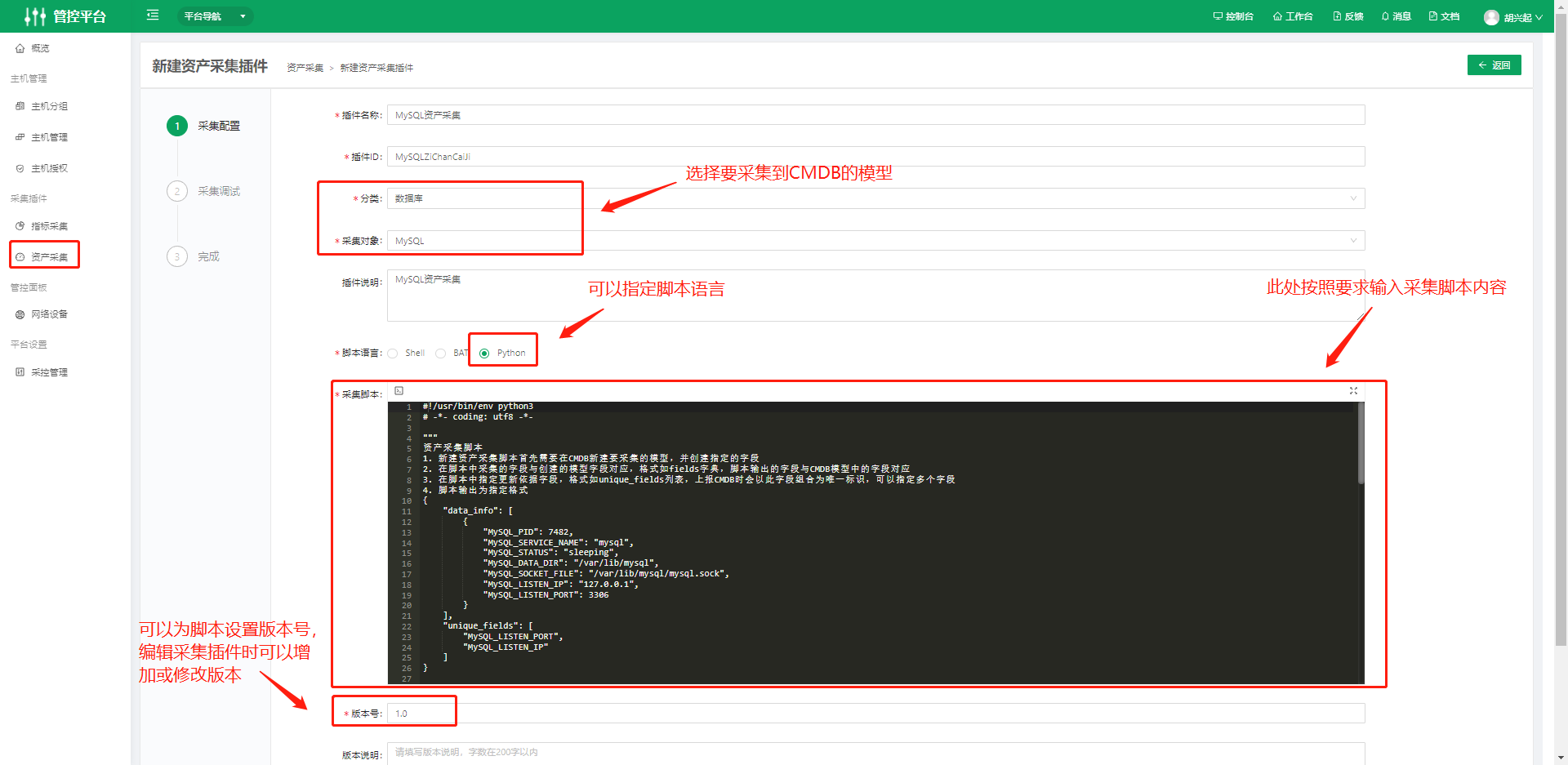This screenshot has height=765, width=1568.
Task: Click the 插件名称 input field
Action: point(875,115)
